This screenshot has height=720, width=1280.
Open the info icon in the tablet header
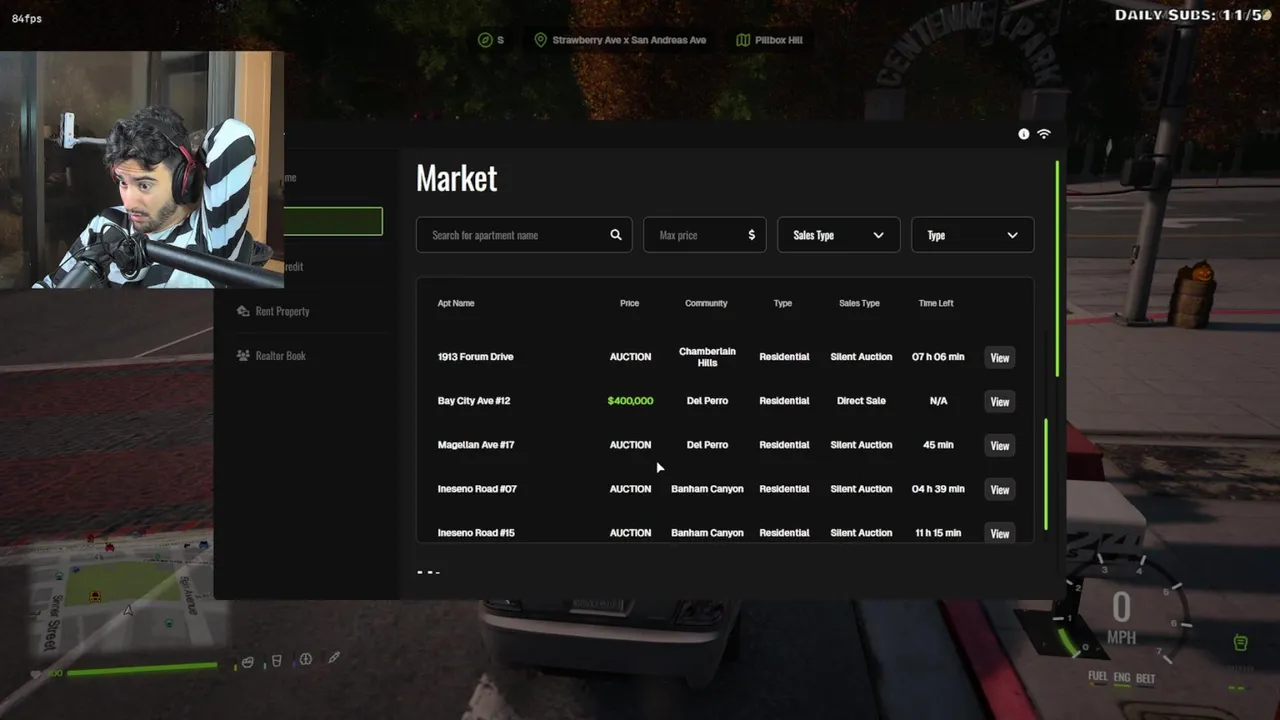pyautogui.click(x=1024, y=134)
